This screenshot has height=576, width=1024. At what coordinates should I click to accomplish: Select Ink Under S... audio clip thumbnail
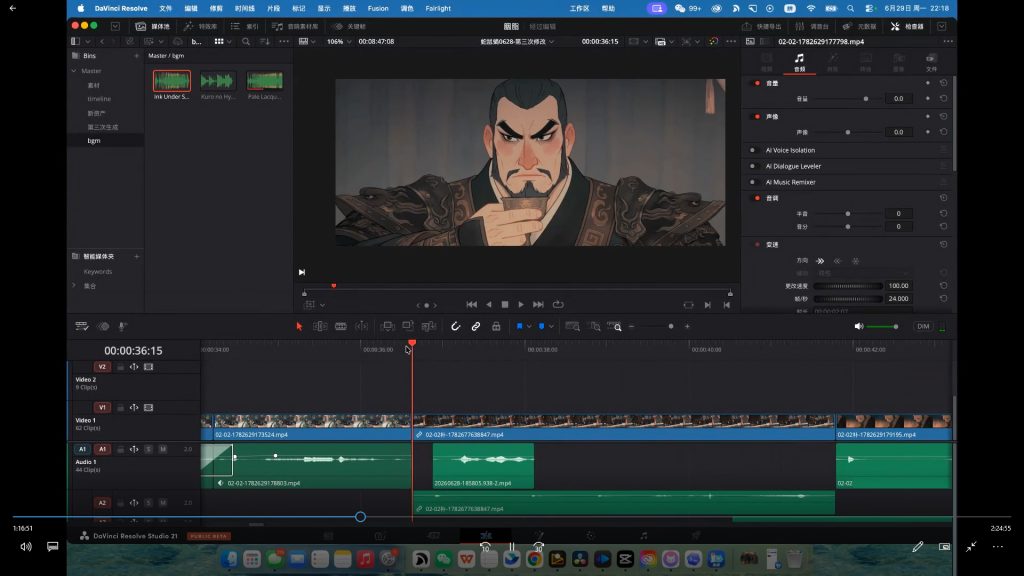tap(172, 81)
